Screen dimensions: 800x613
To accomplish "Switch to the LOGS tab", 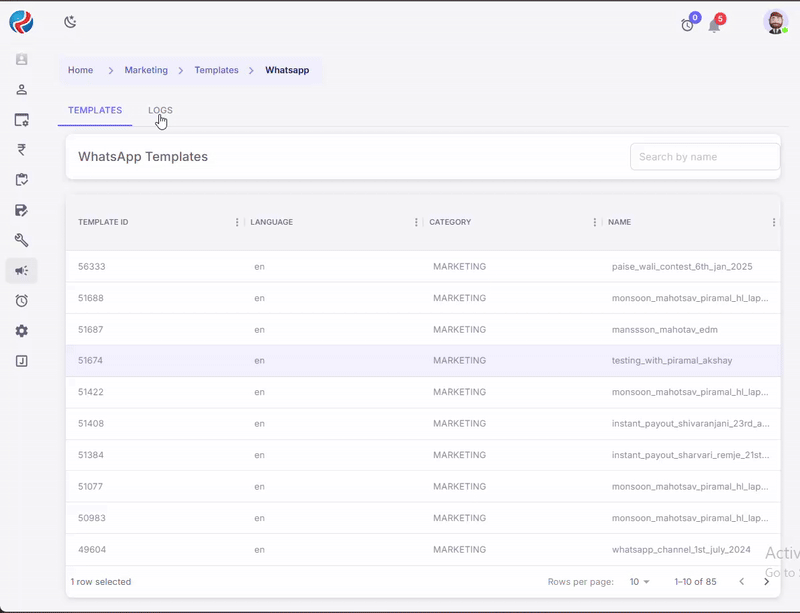I will coord(160,110).
